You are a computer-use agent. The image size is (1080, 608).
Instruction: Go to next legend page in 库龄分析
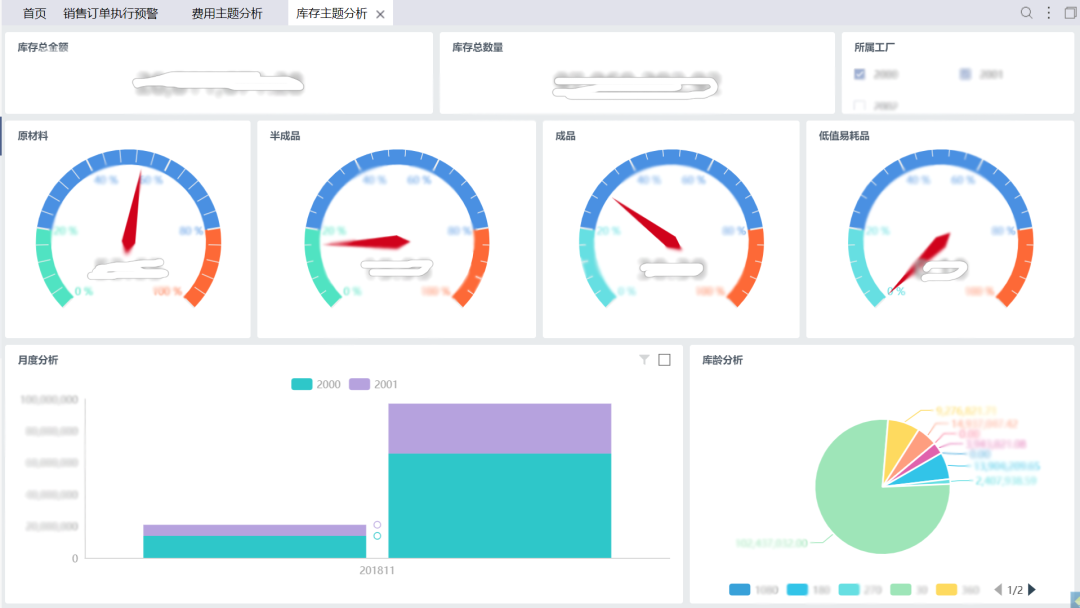point(1032,590)
